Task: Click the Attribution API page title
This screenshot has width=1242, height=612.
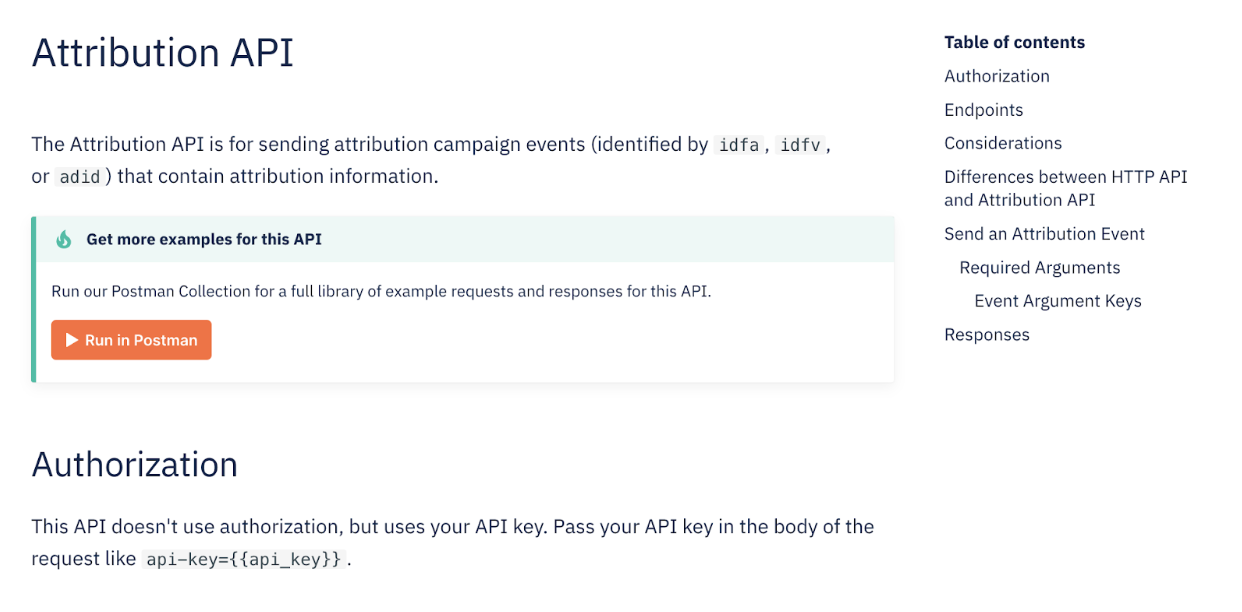Action: coord(163,52)
